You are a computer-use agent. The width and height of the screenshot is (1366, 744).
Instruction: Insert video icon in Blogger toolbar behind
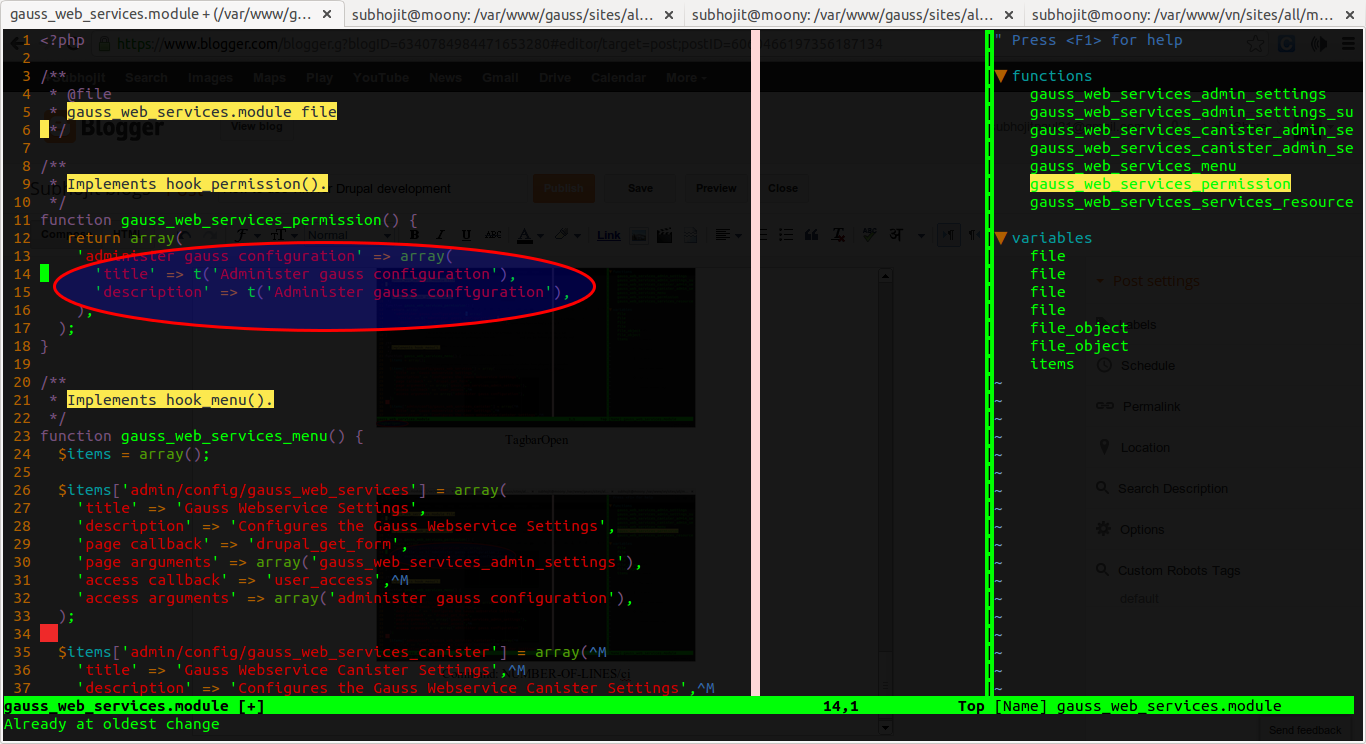click(664, 235)
